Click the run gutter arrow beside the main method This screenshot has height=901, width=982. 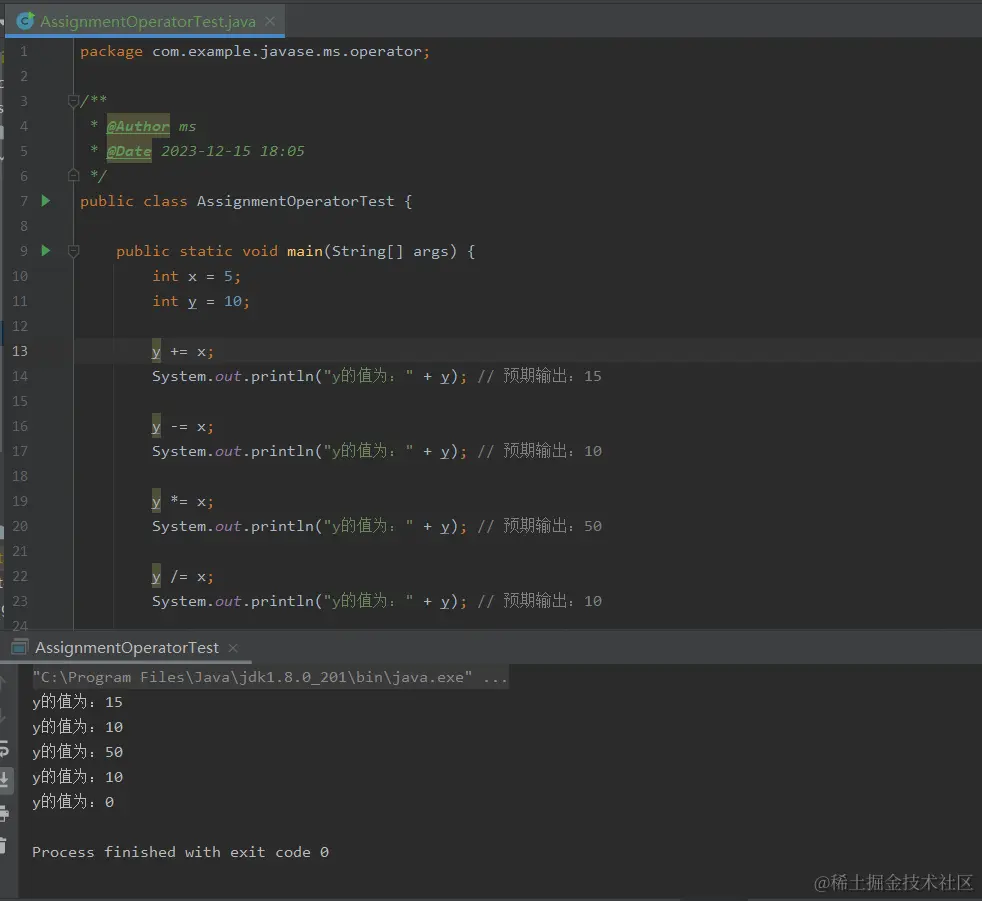coord(46,251)
